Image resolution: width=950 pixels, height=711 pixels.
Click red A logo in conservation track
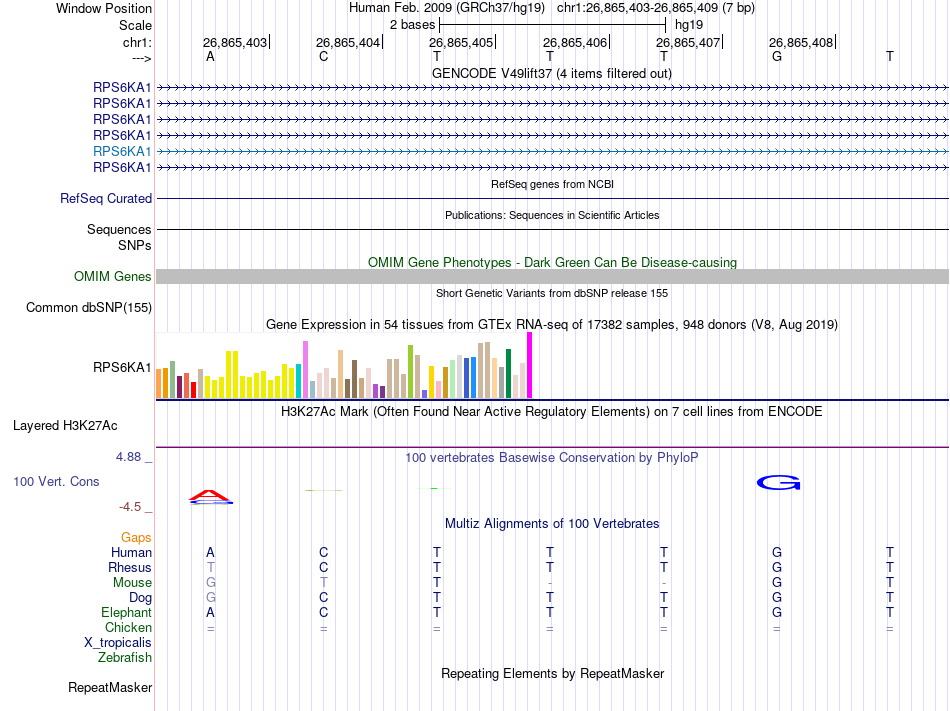pyautogui.click(x=210, y=497)
